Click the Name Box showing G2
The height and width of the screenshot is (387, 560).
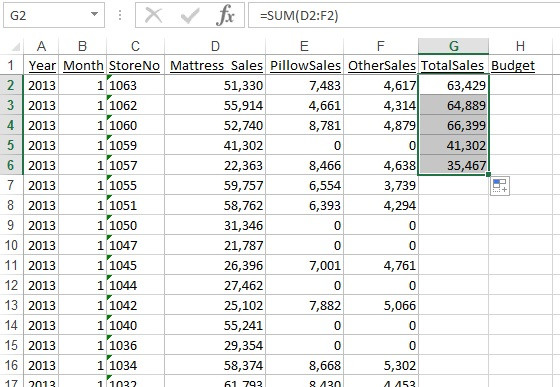(x=54, y=15)
